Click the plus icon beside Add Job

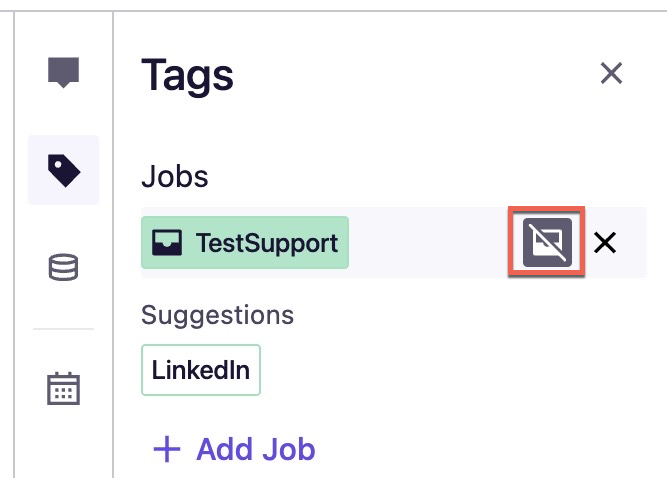click(167, 449)
